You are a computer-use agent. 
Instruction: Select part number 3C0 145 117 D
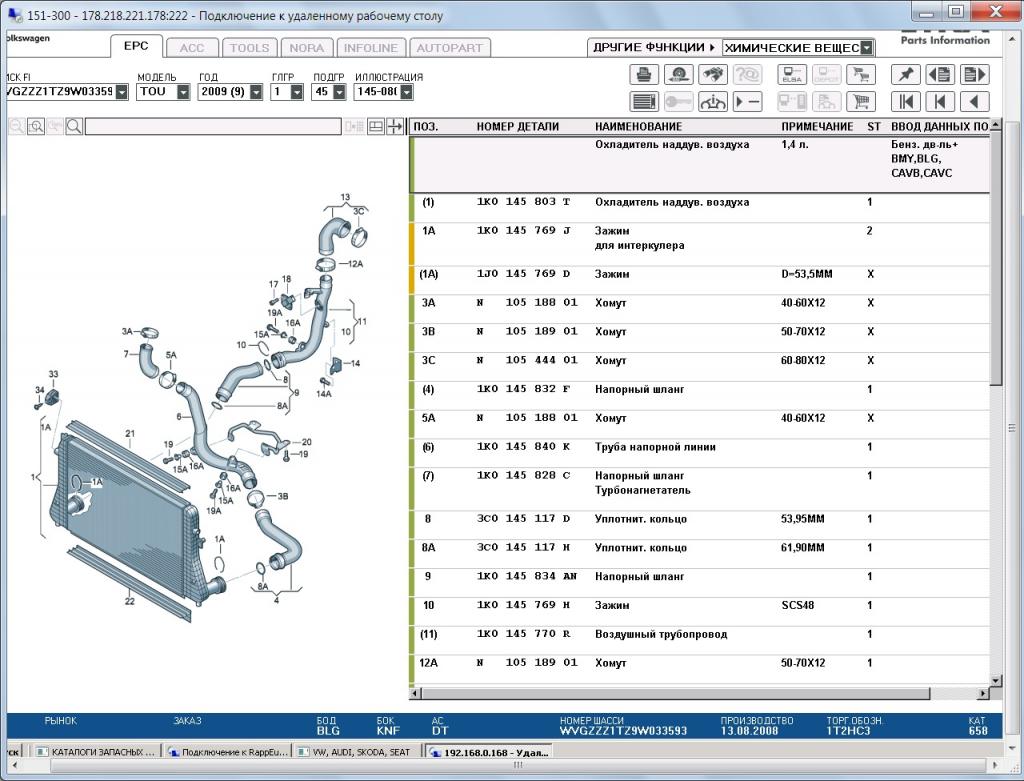[523, 518]
